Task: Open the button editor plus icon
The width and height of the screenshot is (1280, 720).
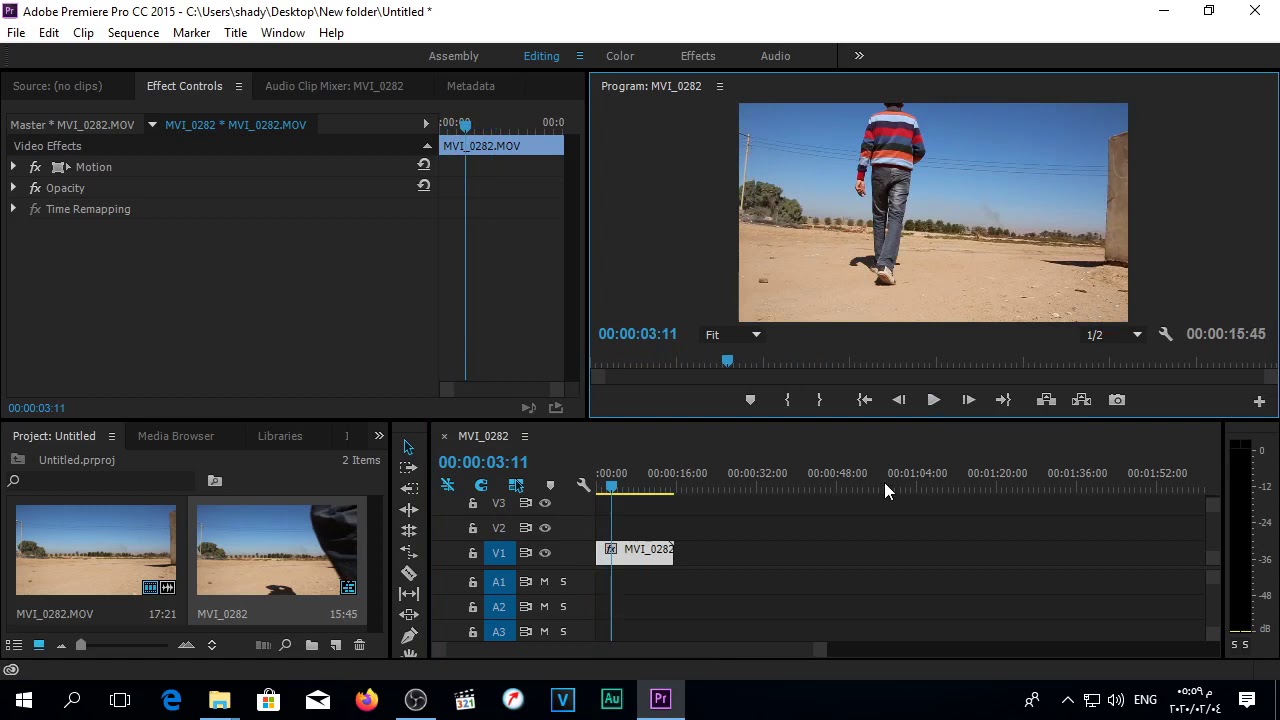Action: point(1259,401)
